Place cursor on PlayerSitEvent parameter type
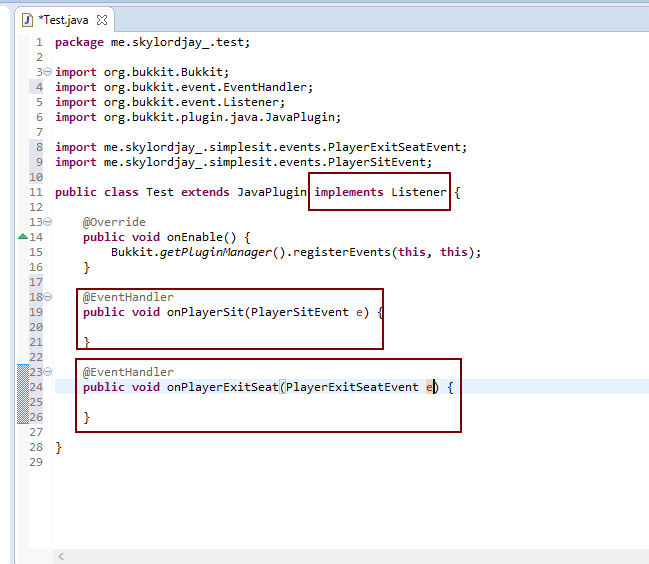This screenshot has height=564, width=649. point(300,312)
